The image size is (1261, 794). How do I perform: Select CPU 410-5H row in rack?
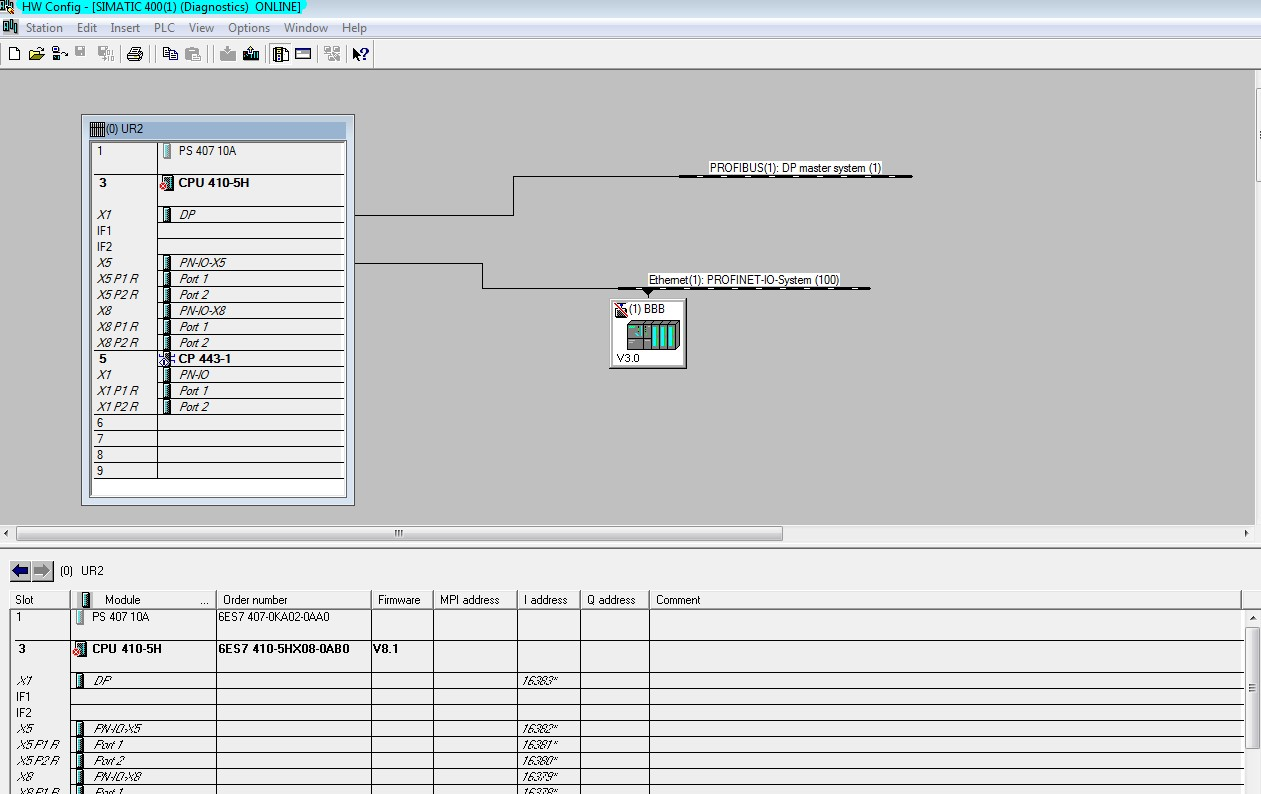pyautogui.click(x=218, y=191)
